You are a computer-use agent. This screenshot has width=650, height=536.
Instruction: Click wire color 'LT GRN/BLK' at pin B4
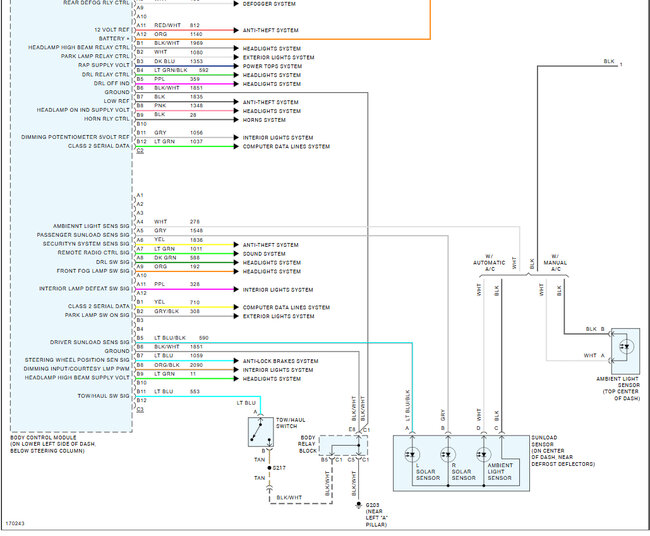point(171,70)
